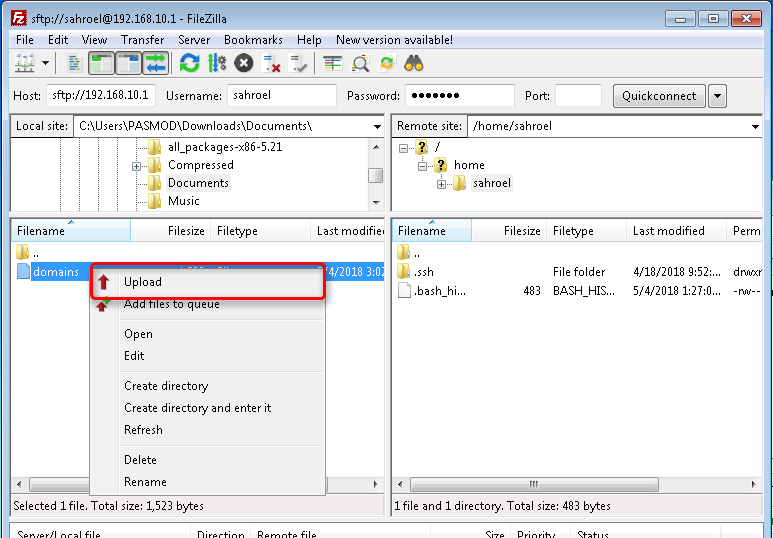Image resolution: width=773 pixels, height=538 pixels.
Task: Open parent folder in local file list
Action: 28,252
